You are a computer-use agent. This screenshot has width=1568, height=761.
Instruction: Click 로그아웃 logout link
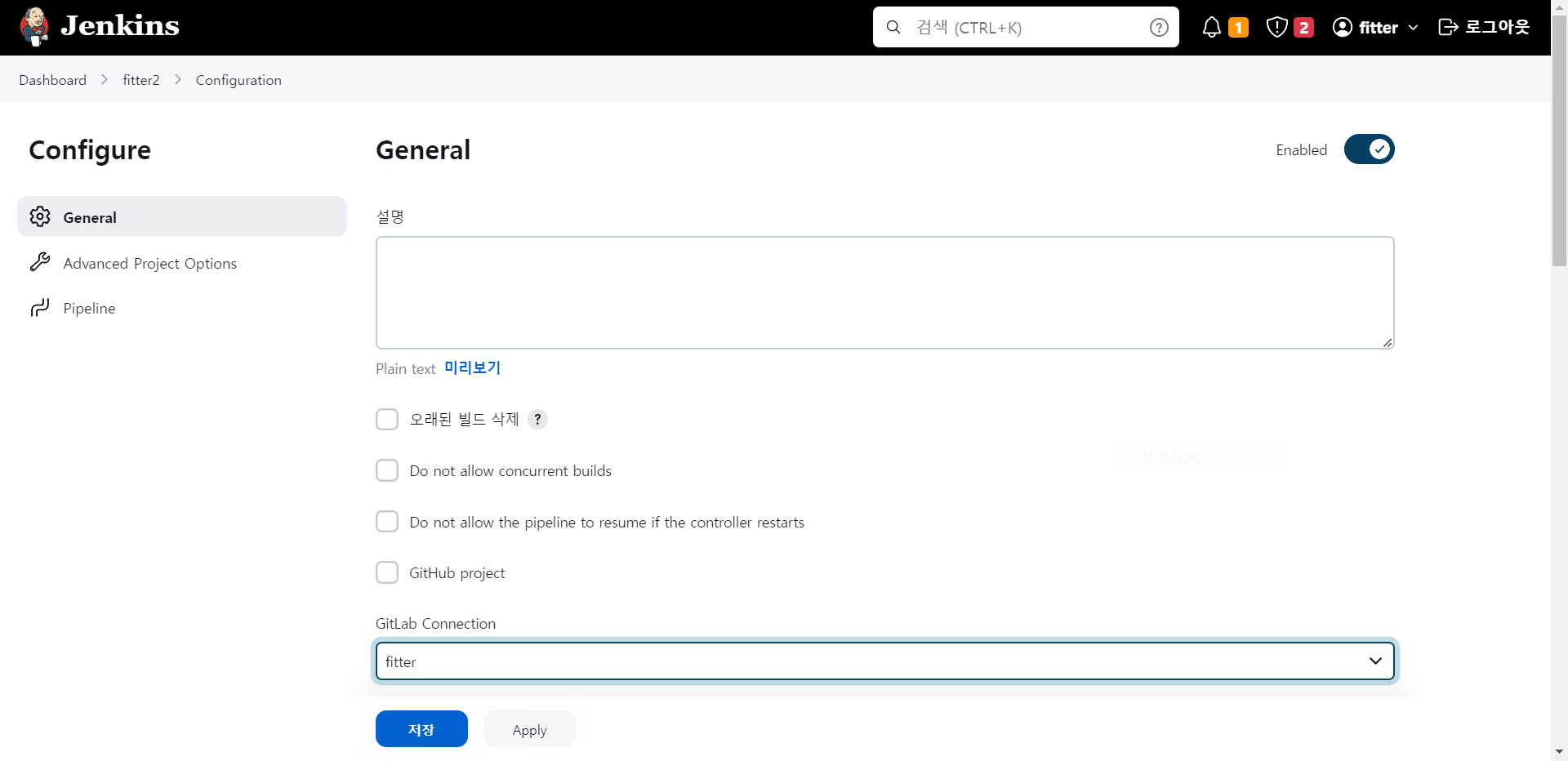1497,27
